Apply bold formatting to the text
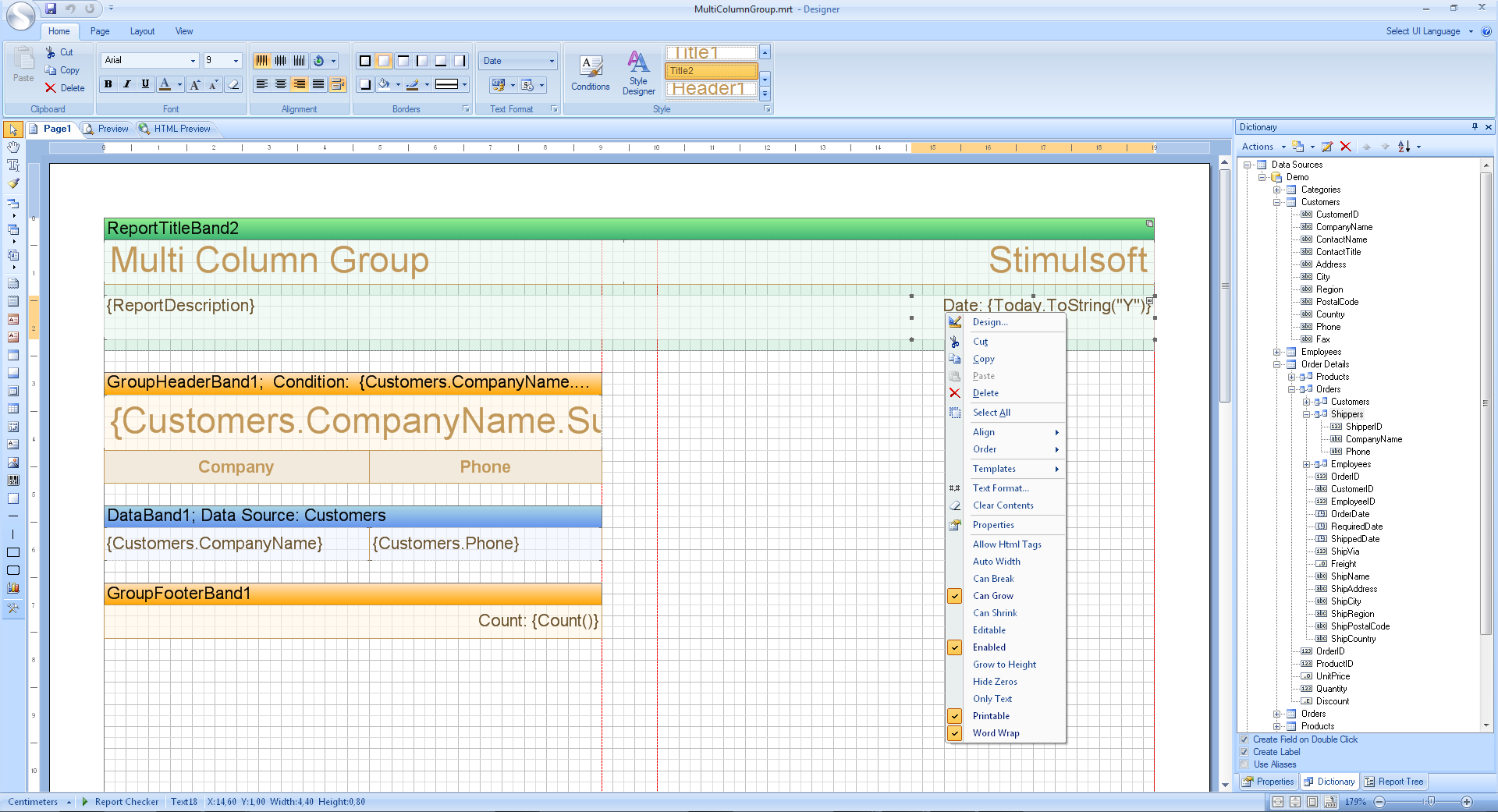 [x=108, y=84]
